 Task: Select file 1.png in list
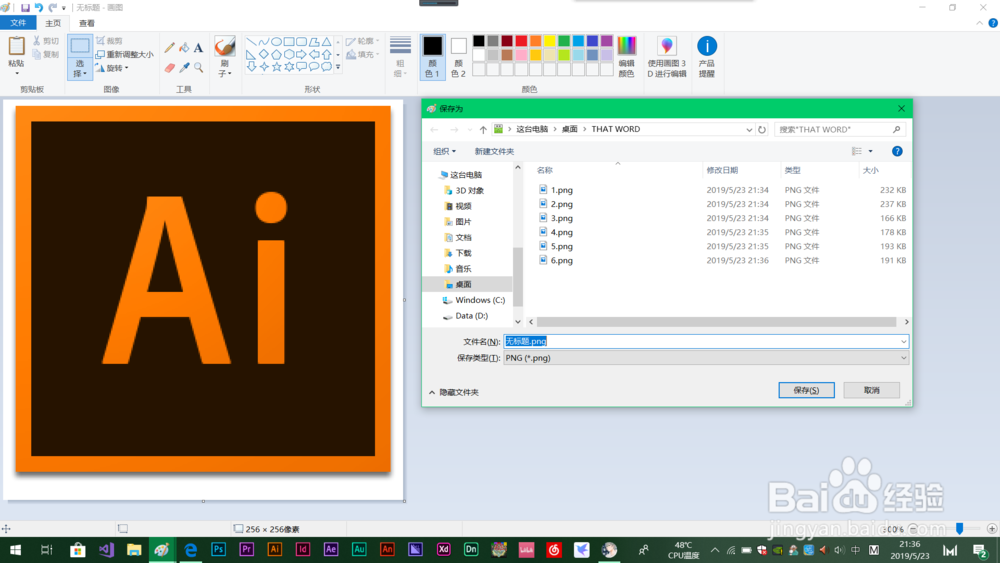click(561, 190)
